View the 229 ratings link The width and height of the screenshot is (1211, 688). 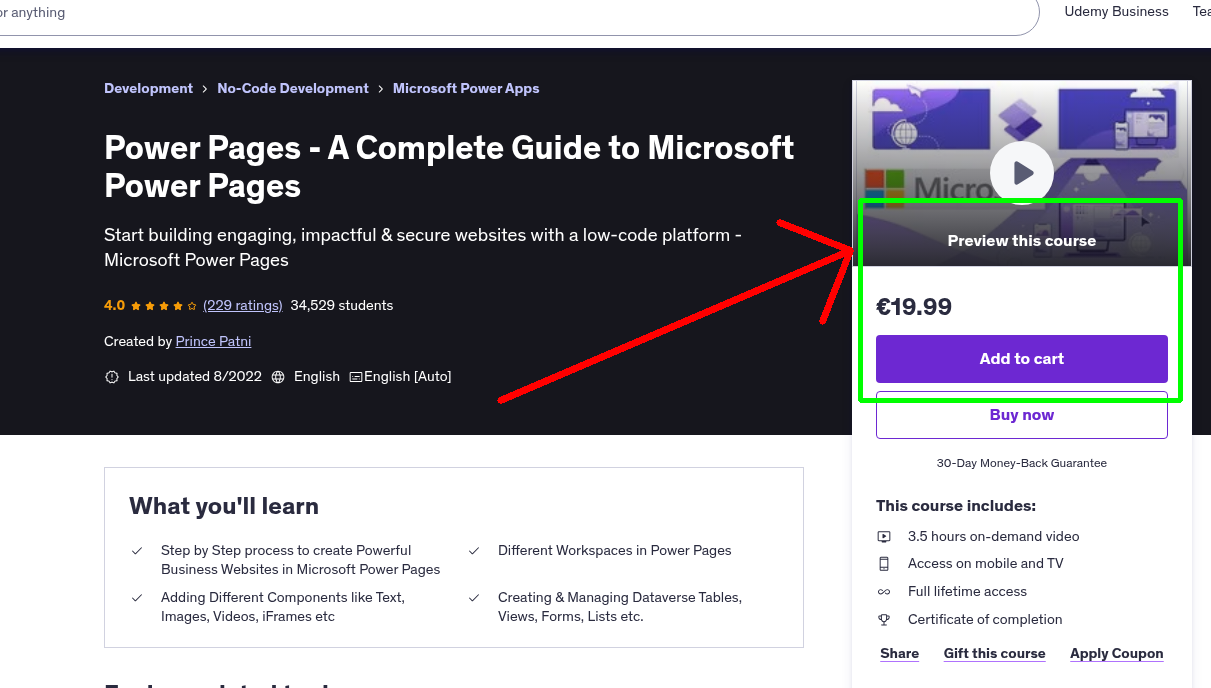(242, 305)
